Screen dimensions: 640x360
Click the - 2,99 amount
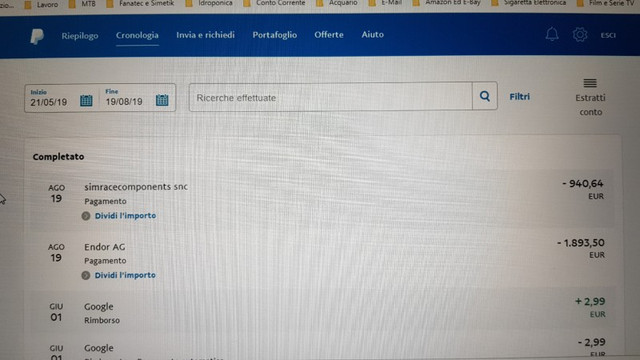tap(591, 342)
